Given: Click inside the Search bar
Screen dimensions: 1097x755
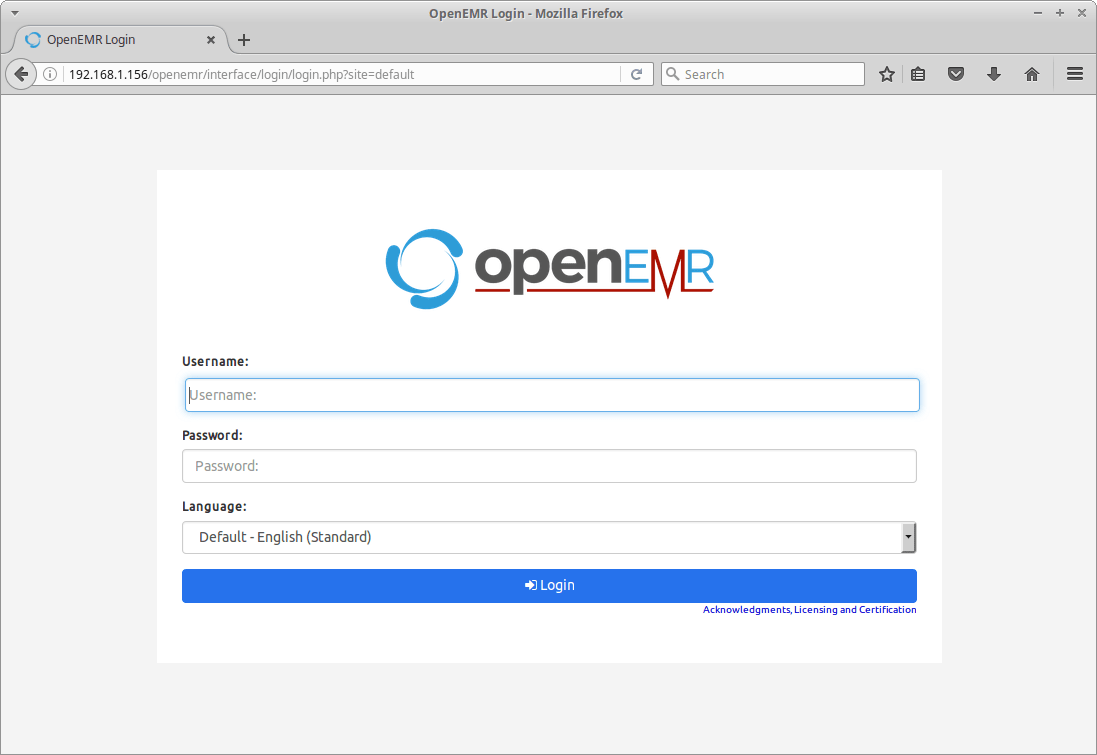Looking at the screenshot, I should point(763,73).
